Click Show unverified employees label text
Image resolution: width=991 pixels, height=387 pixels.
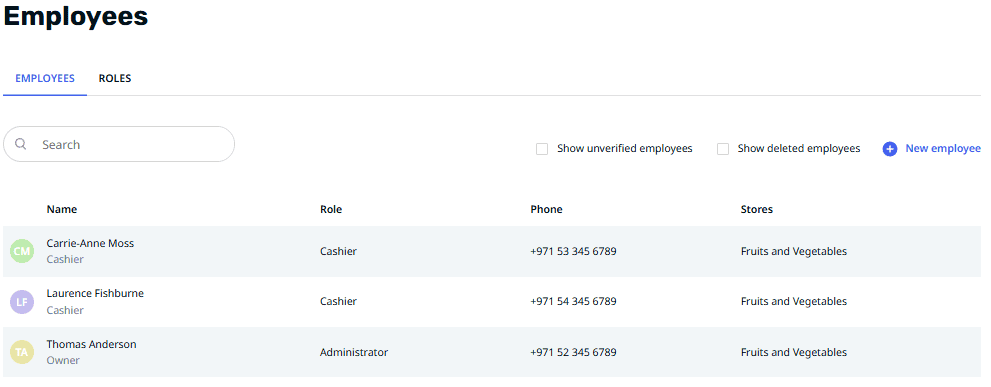[625, 149]
